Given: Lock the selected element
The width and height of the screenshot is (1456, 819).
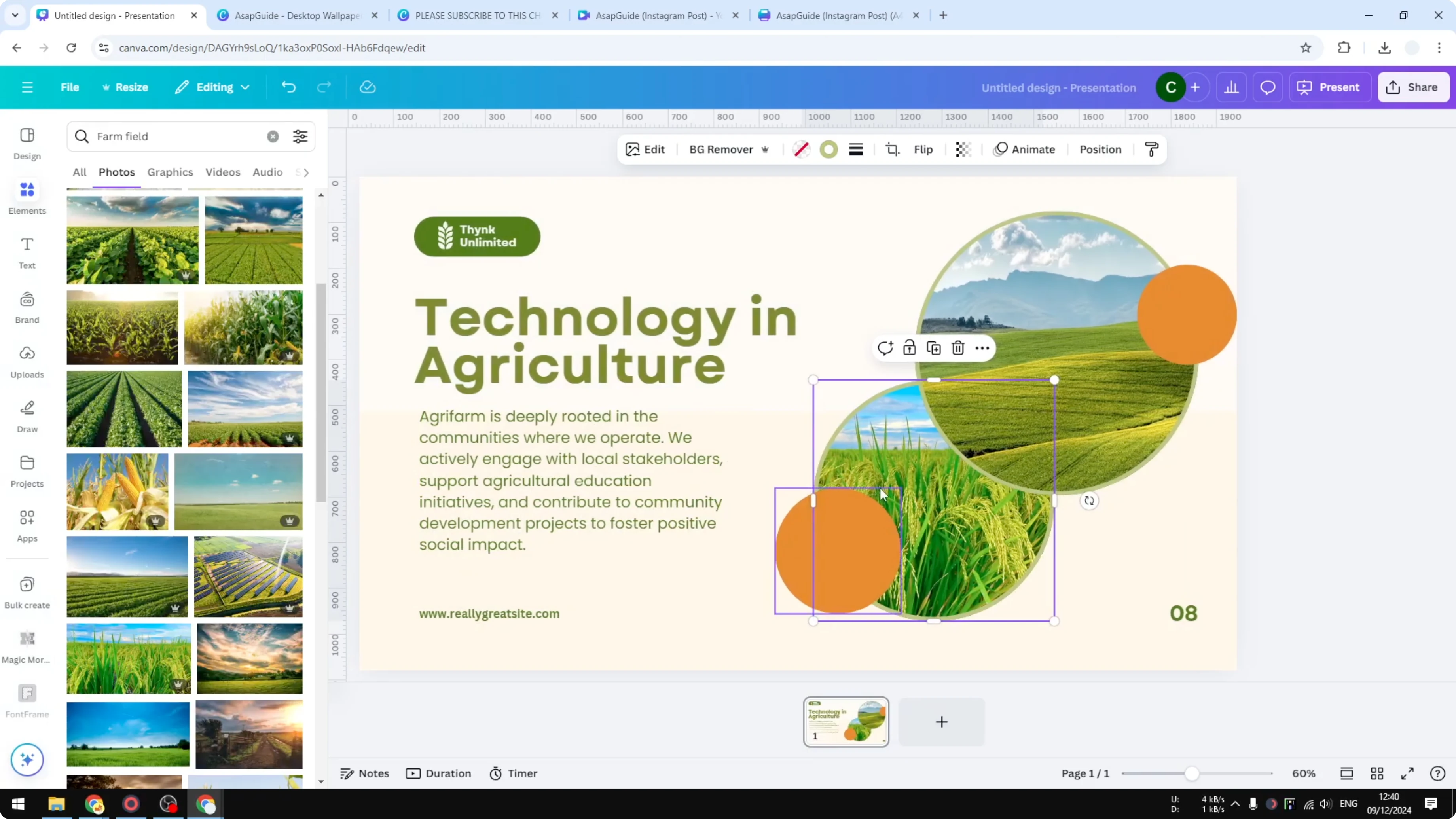Looking at the screenshot, I should tap(910, 348).
